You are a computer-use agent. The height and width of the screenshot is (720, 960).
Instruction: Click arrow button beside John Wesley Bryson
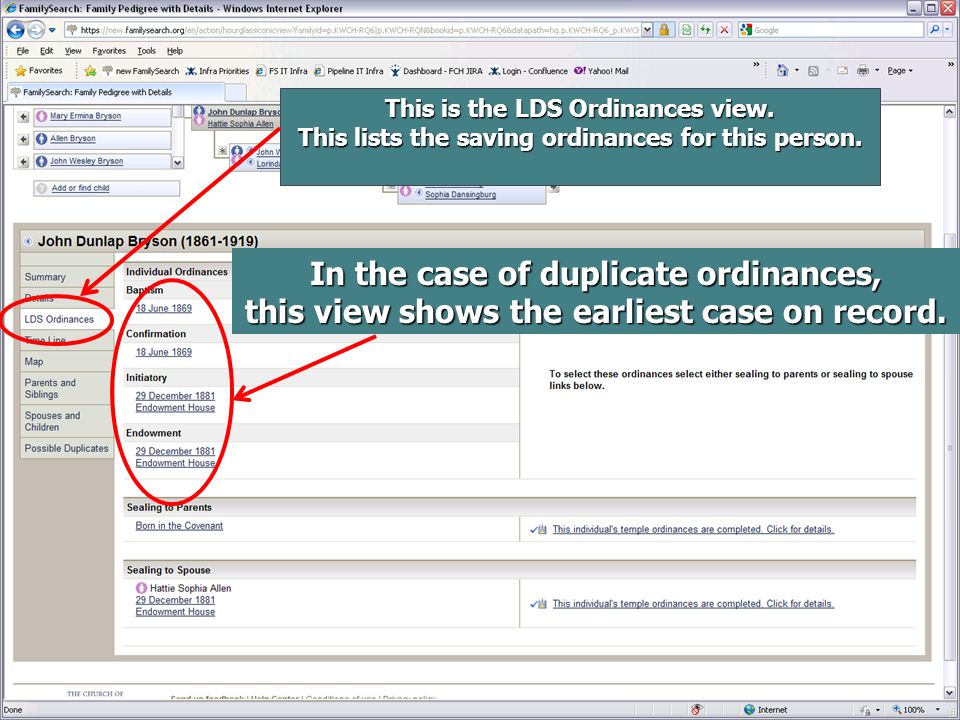click(x=23, y=162)
